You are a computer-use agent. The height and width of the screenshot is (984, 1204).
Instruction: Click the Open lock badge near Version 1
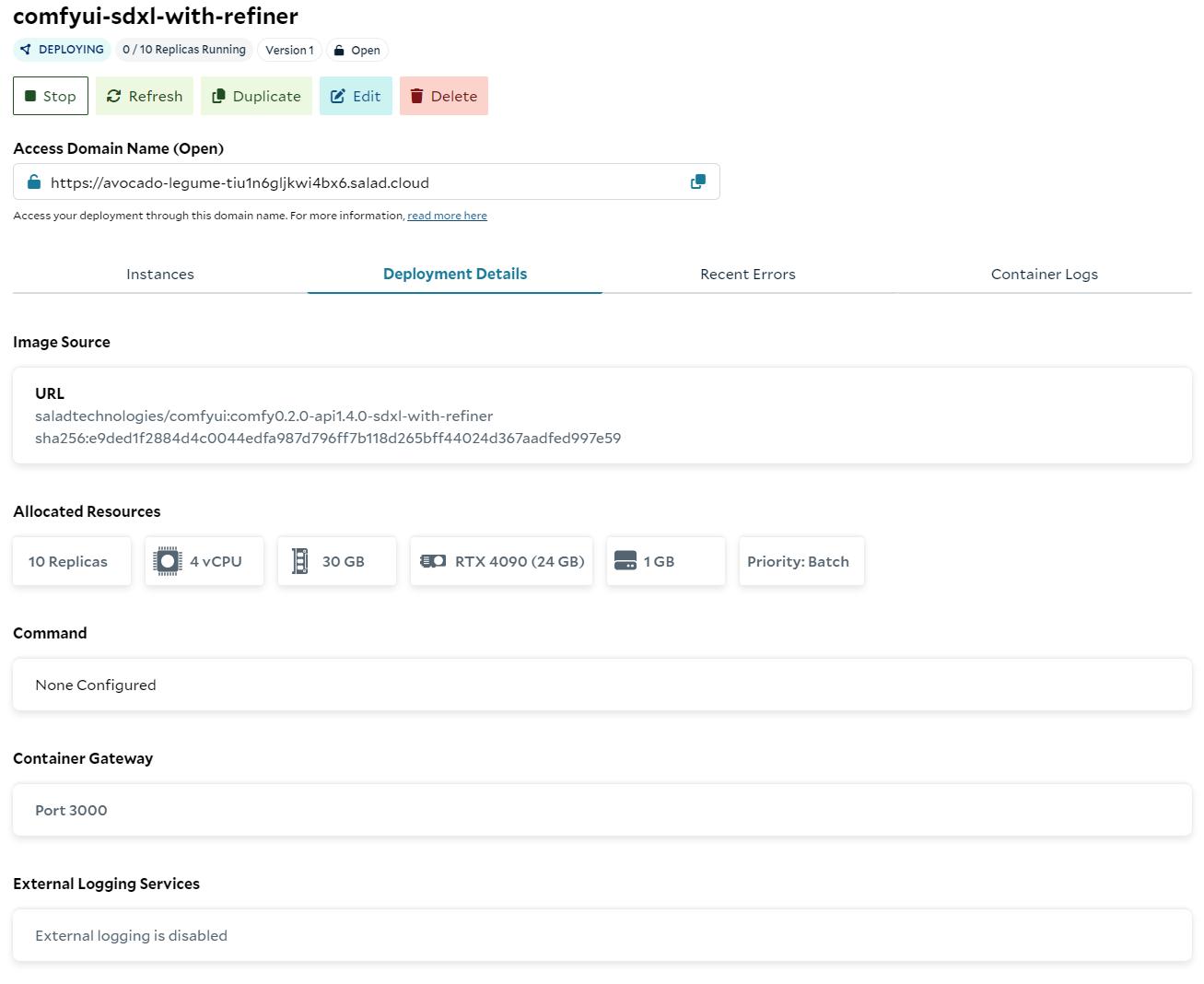pyautogui.click(x=357, y=50)
